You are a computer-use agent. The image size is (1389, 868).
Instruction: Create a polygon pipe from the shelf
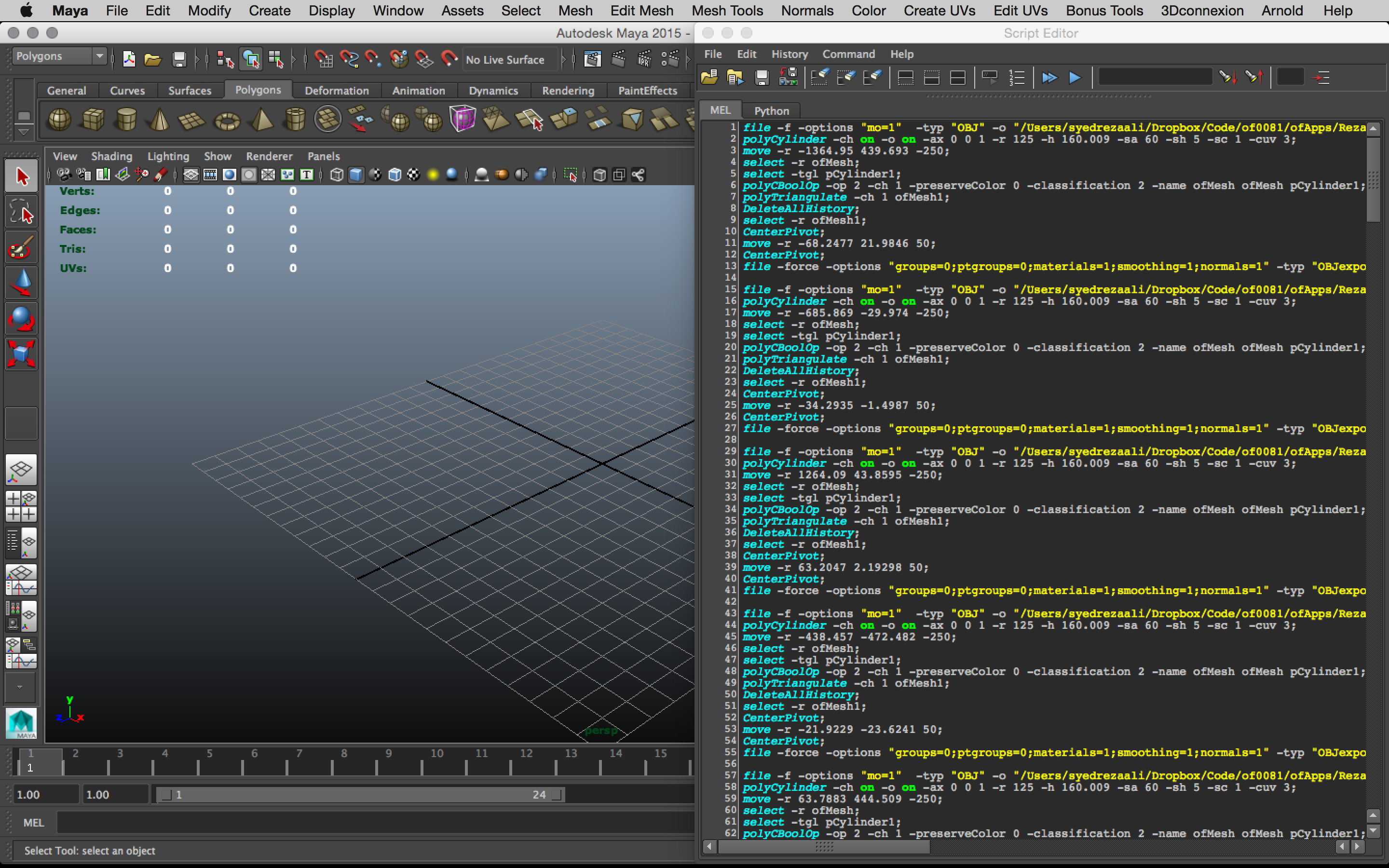295,120
